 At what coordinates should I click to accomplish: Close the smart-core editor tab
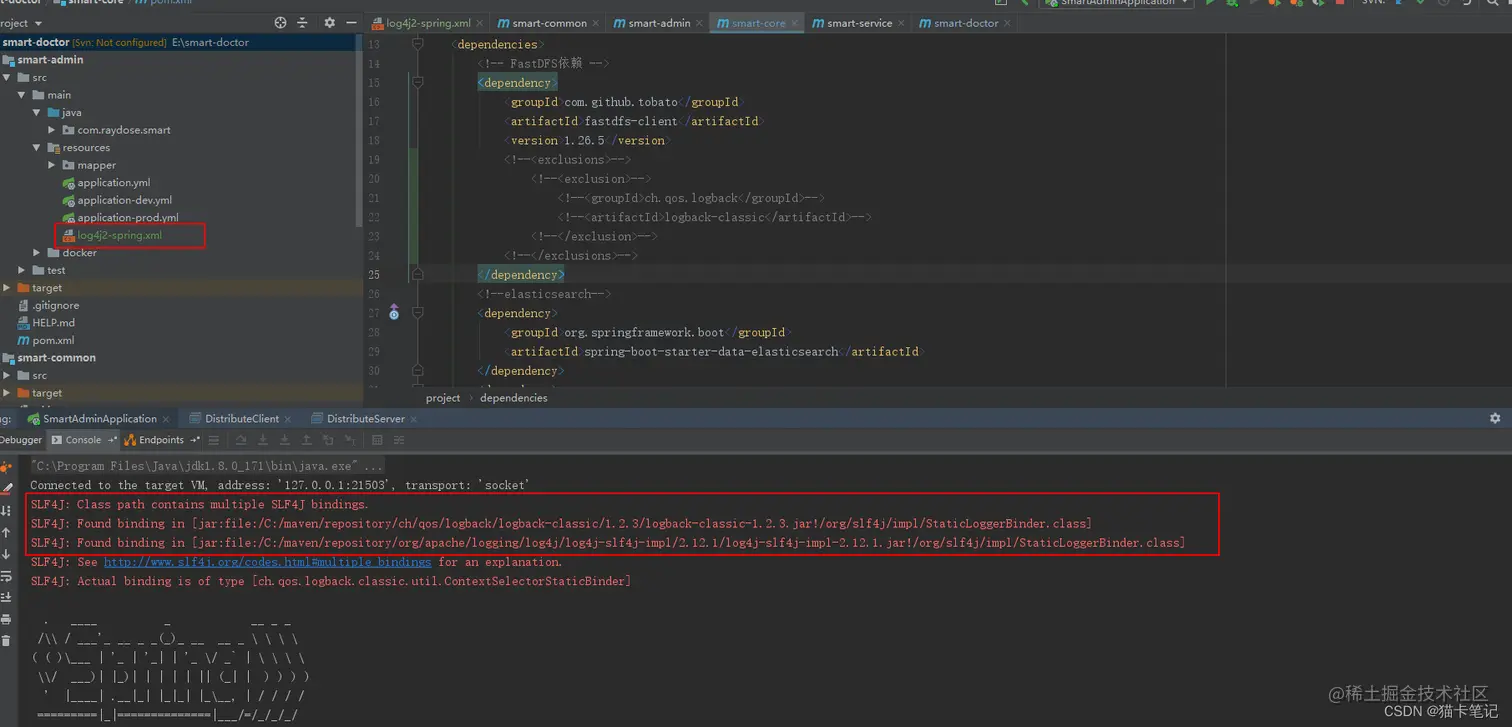(x=795, y=23)
